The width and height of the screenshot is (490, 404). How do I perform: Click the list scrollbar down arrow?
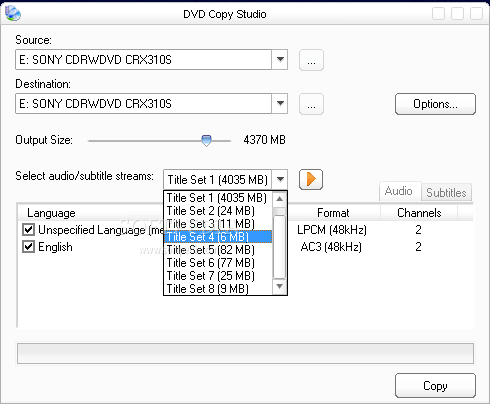[279, 287]
